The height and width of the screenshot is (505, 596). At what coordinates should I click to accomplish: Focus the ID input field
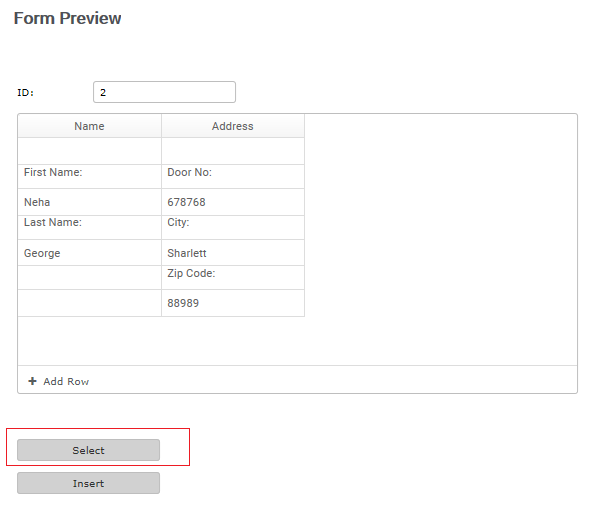pyautogui.click(x=165, y=92)
